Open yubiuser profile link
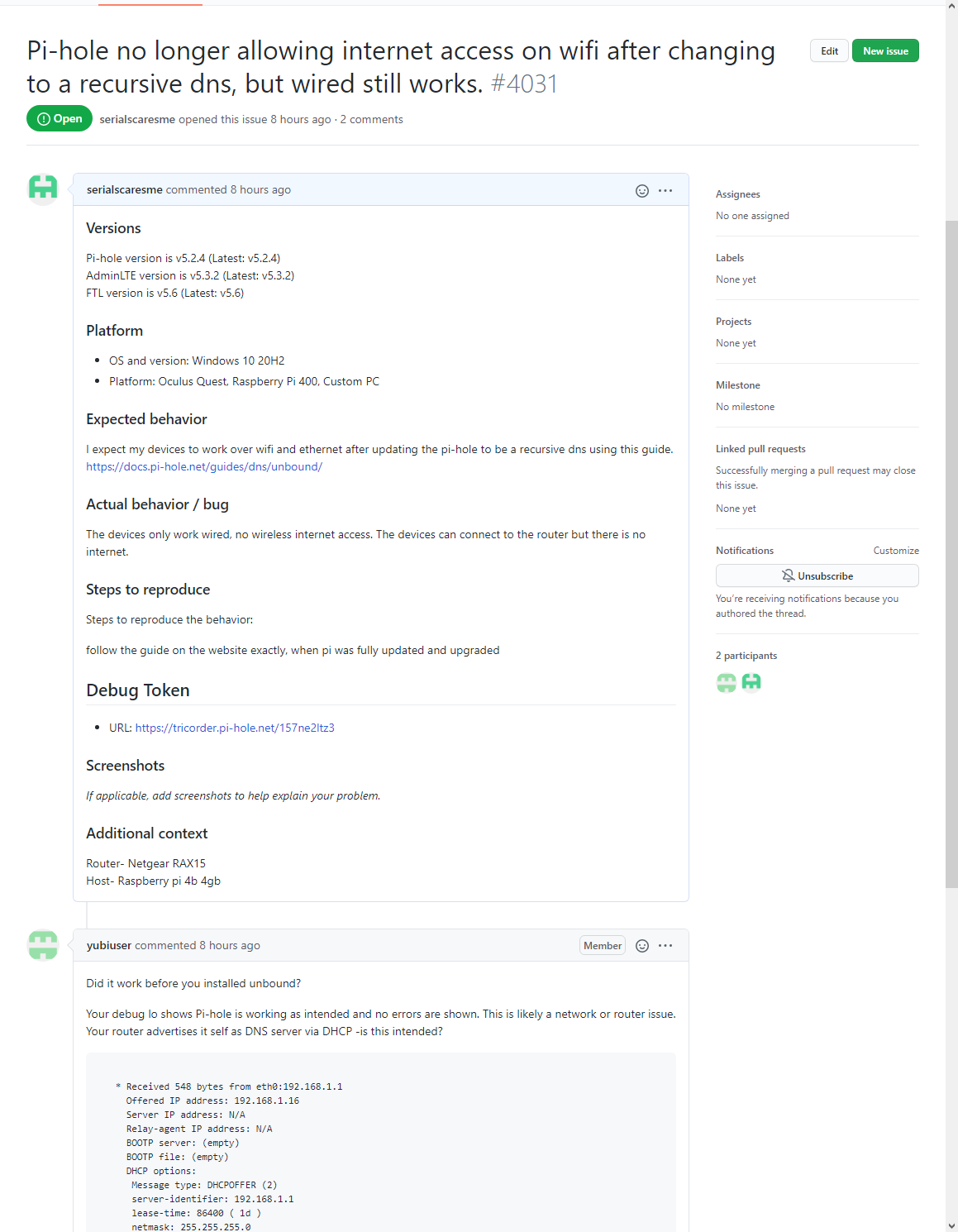Screen dimensions: 958x1232 109,946
